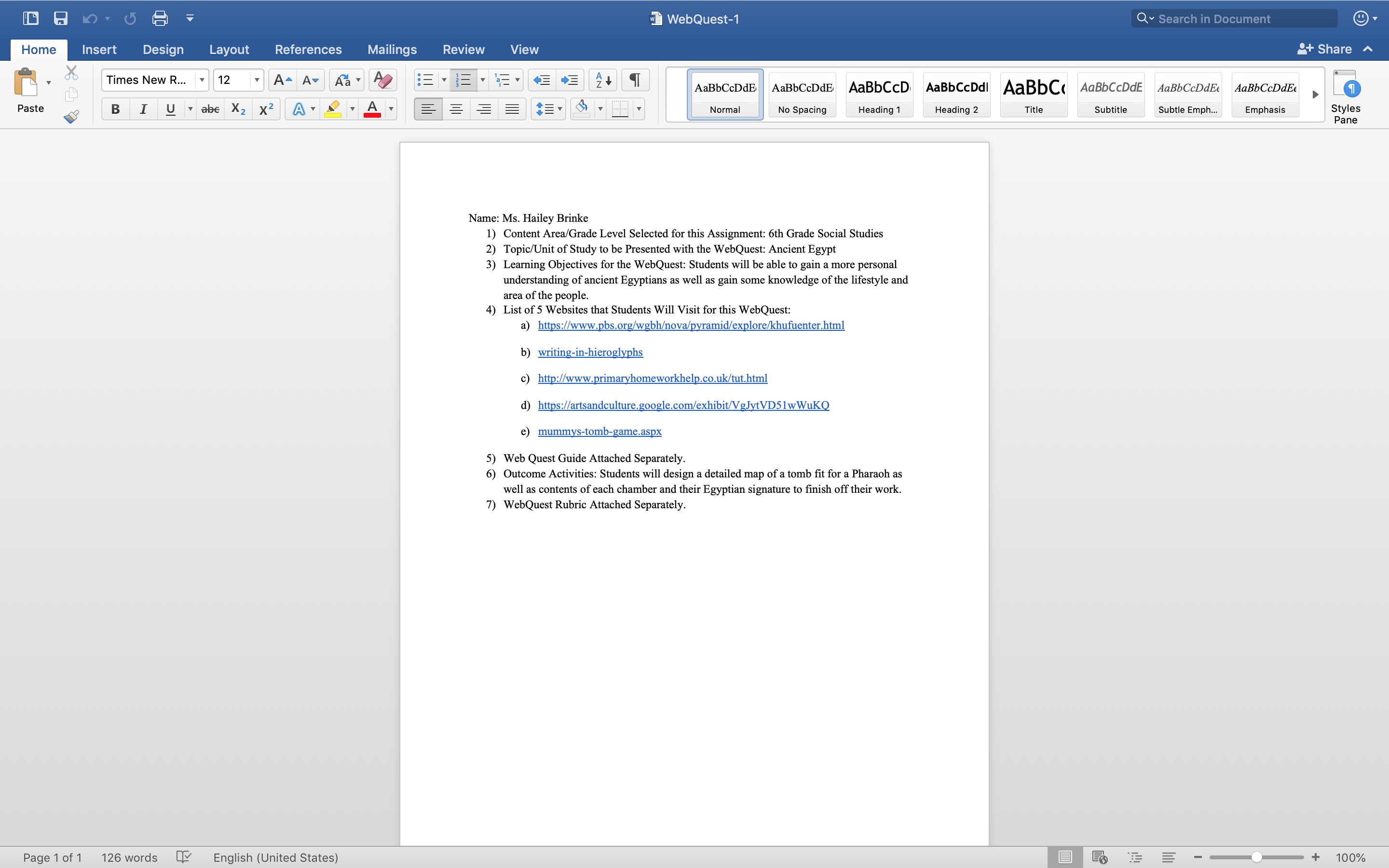Viewport: 1389px width, 868px height.
Task: Click the Format Painter brush icon
Action: (x=71, y=117)
